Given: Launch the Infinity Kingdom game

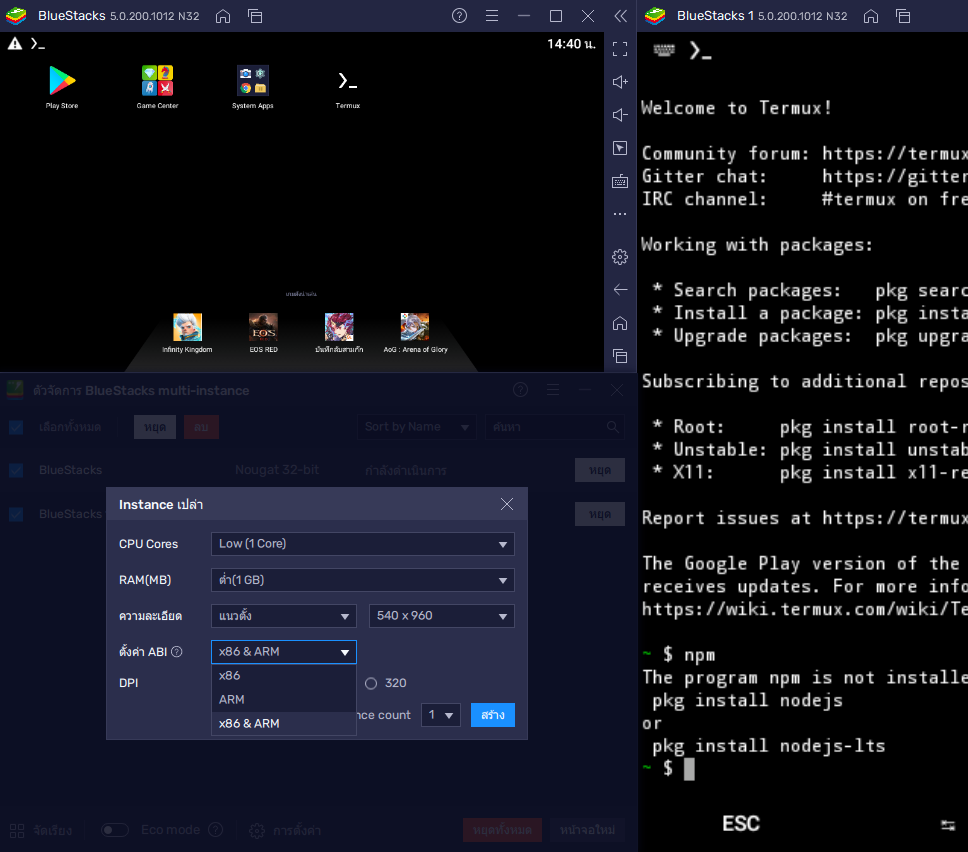Looking at the screenshot, I should 187,327.
